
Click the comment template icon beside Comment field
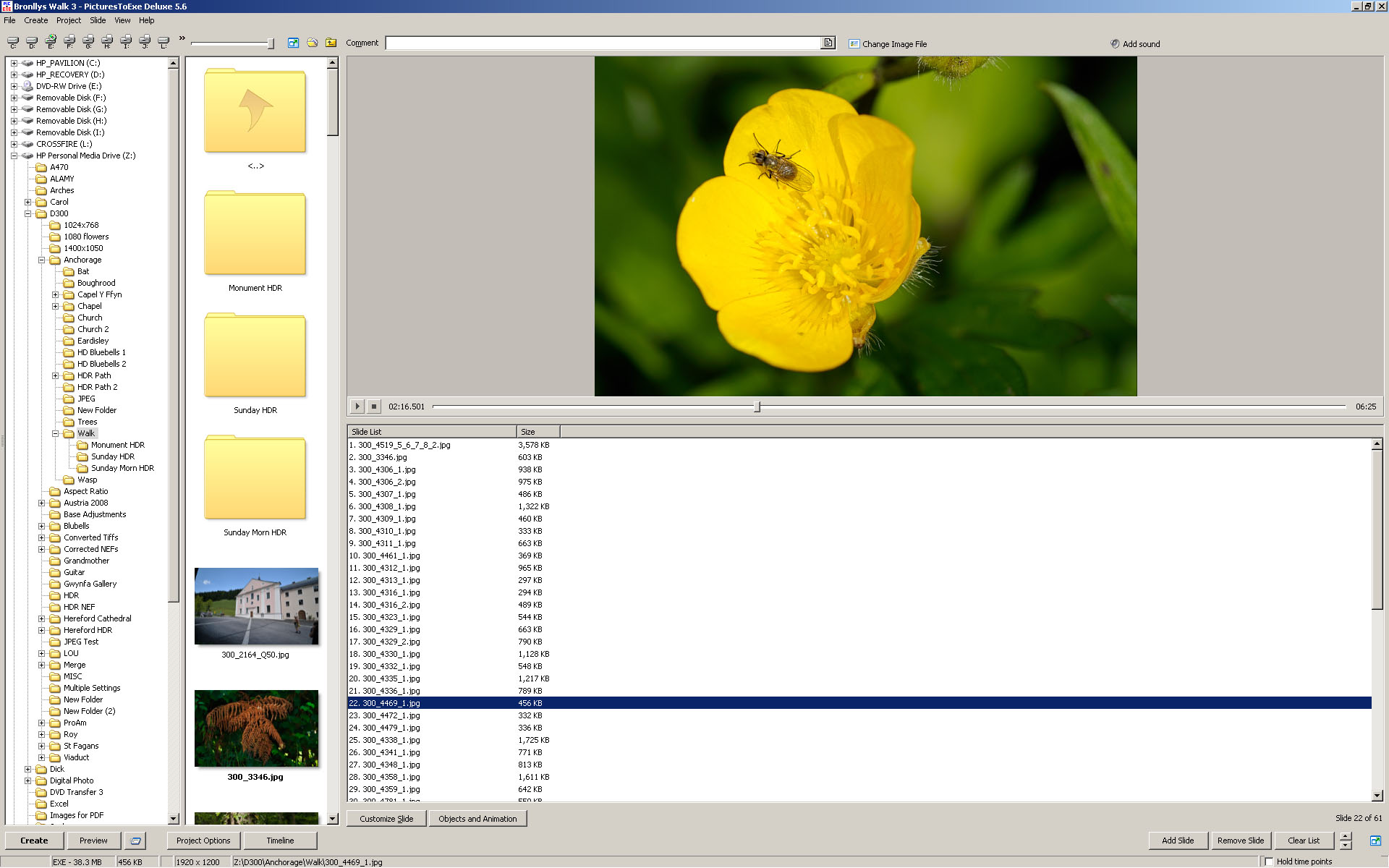(828, 43)
